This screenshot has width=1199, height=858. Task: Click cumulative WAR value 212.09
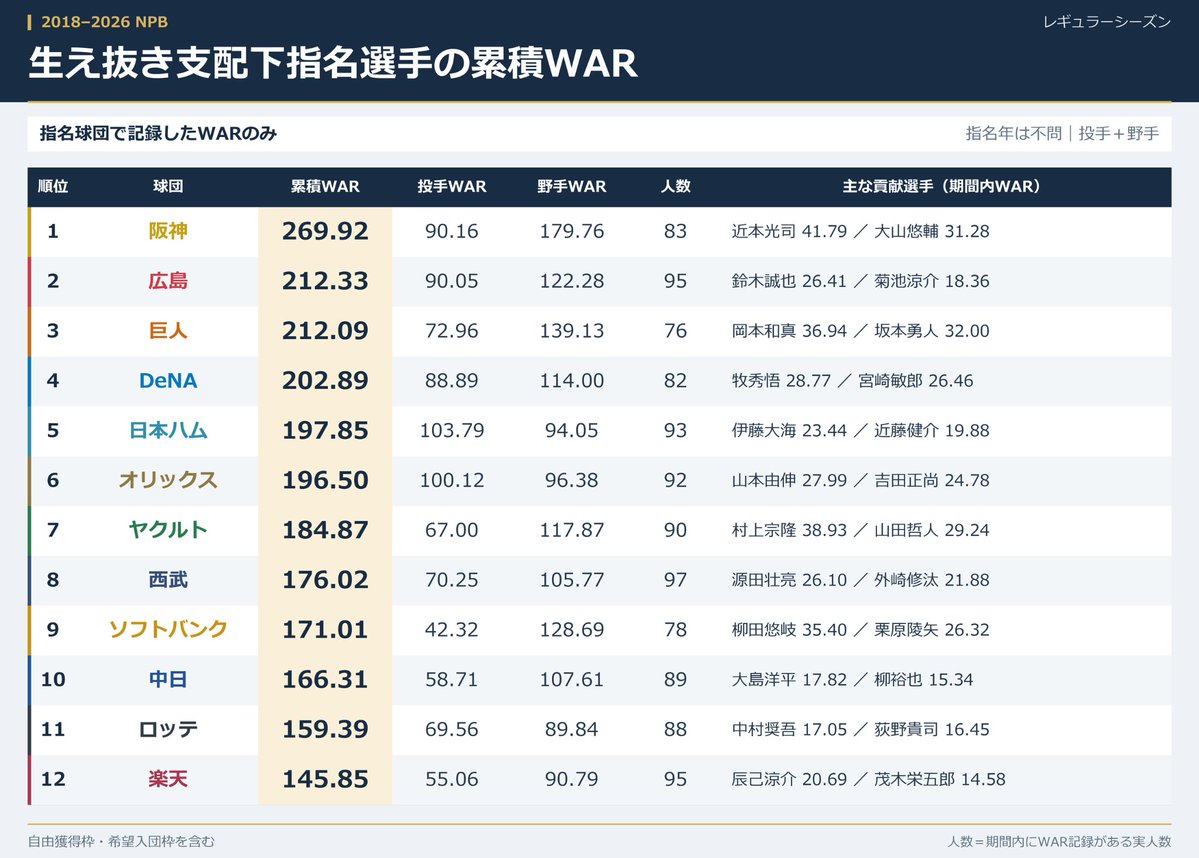[x=325, y=330]
